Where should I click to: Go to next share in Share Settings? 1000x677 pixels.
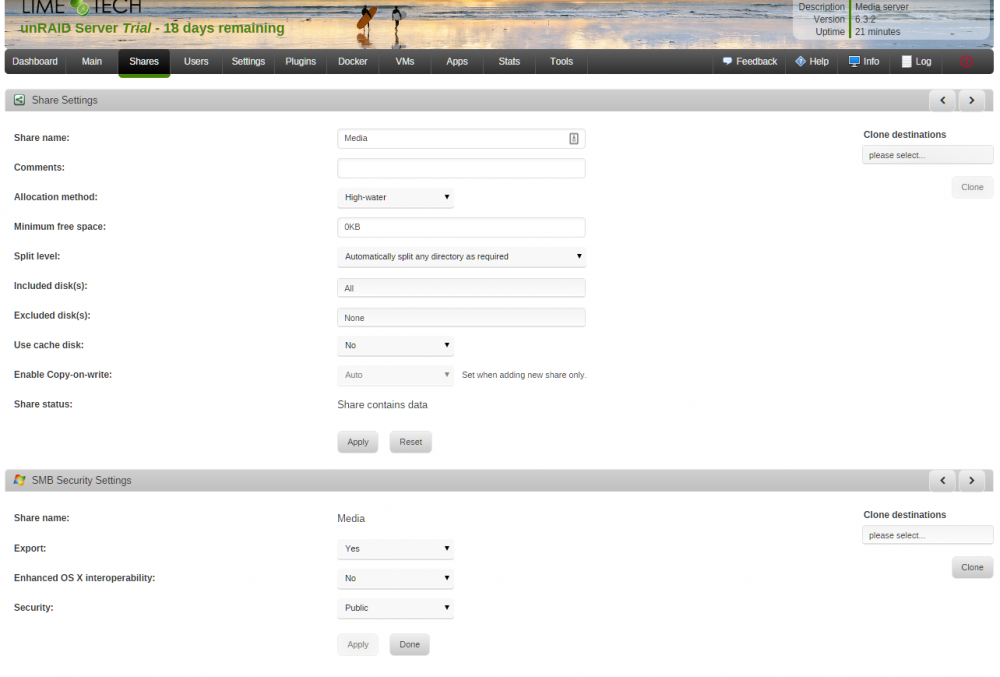971,100
